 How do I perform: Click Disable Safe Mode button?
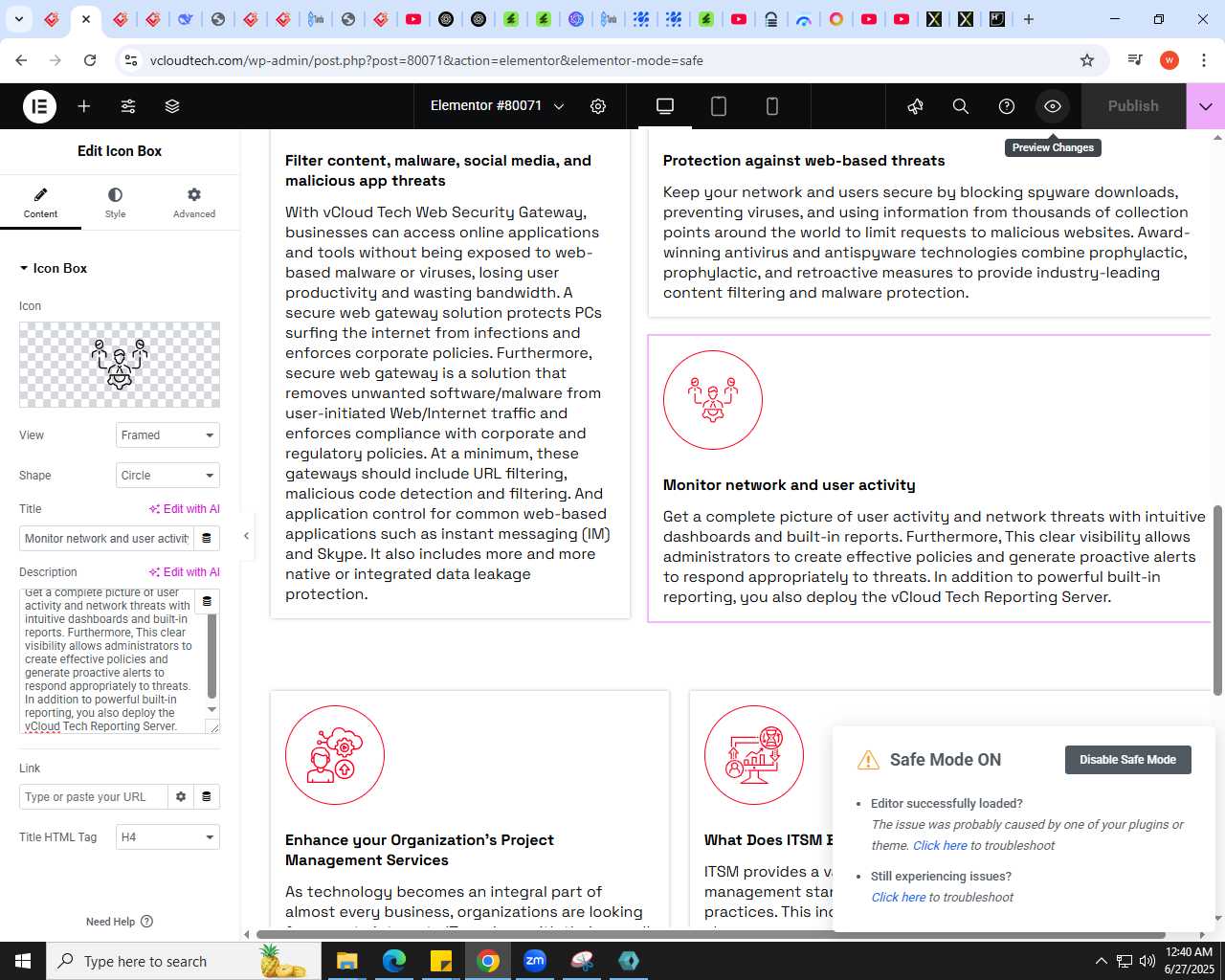pos(1127,760)
